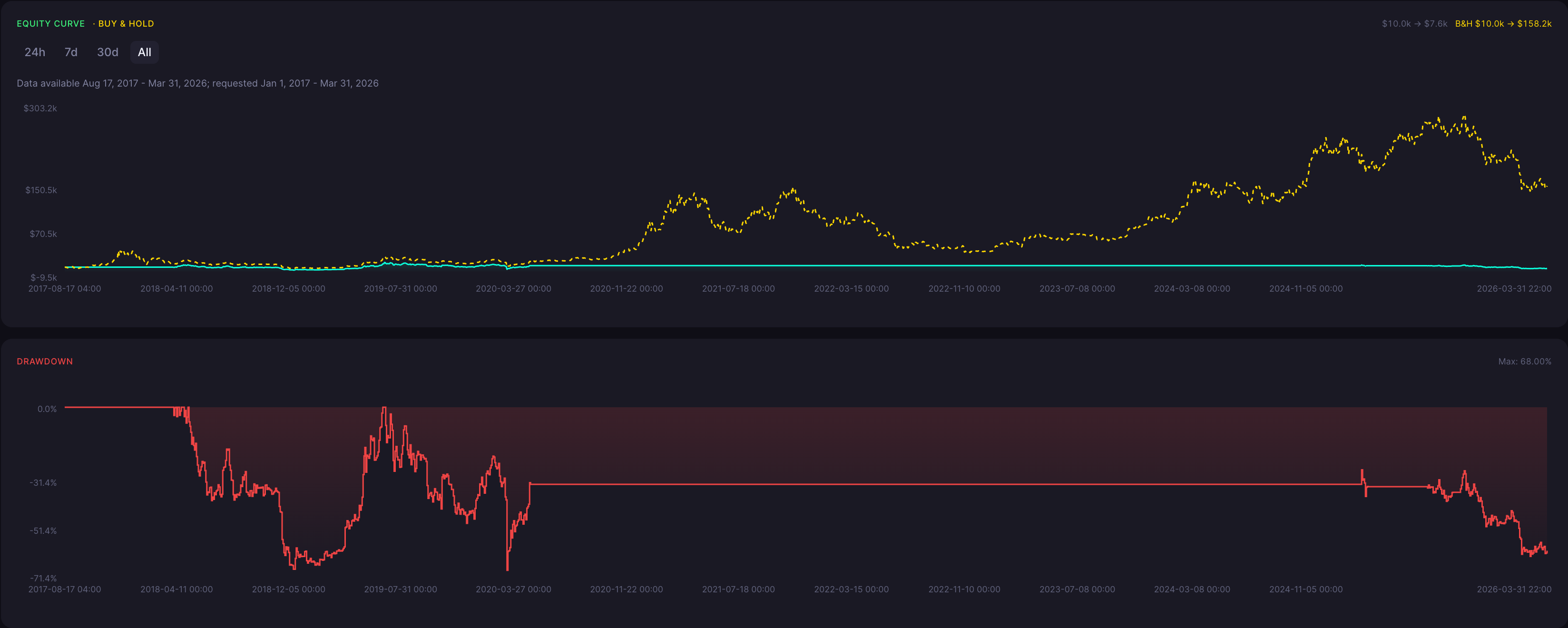This screenshot has width=1568, height=628.
Task: Click the B&H $10.0k → $158.2k summary
Action: [x=1503, y=24]
